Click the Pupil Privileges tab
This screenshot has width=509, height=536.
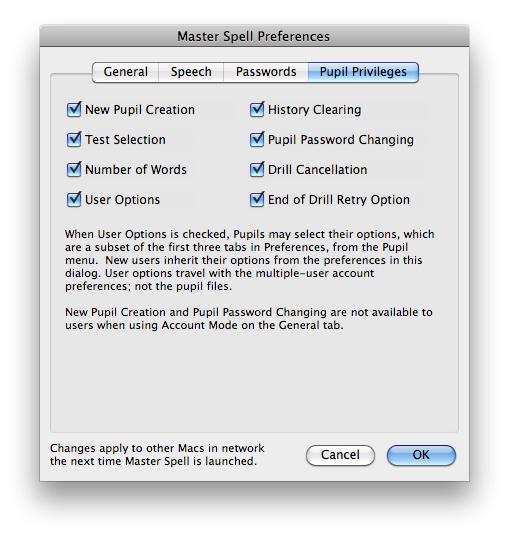click(363, 72)
